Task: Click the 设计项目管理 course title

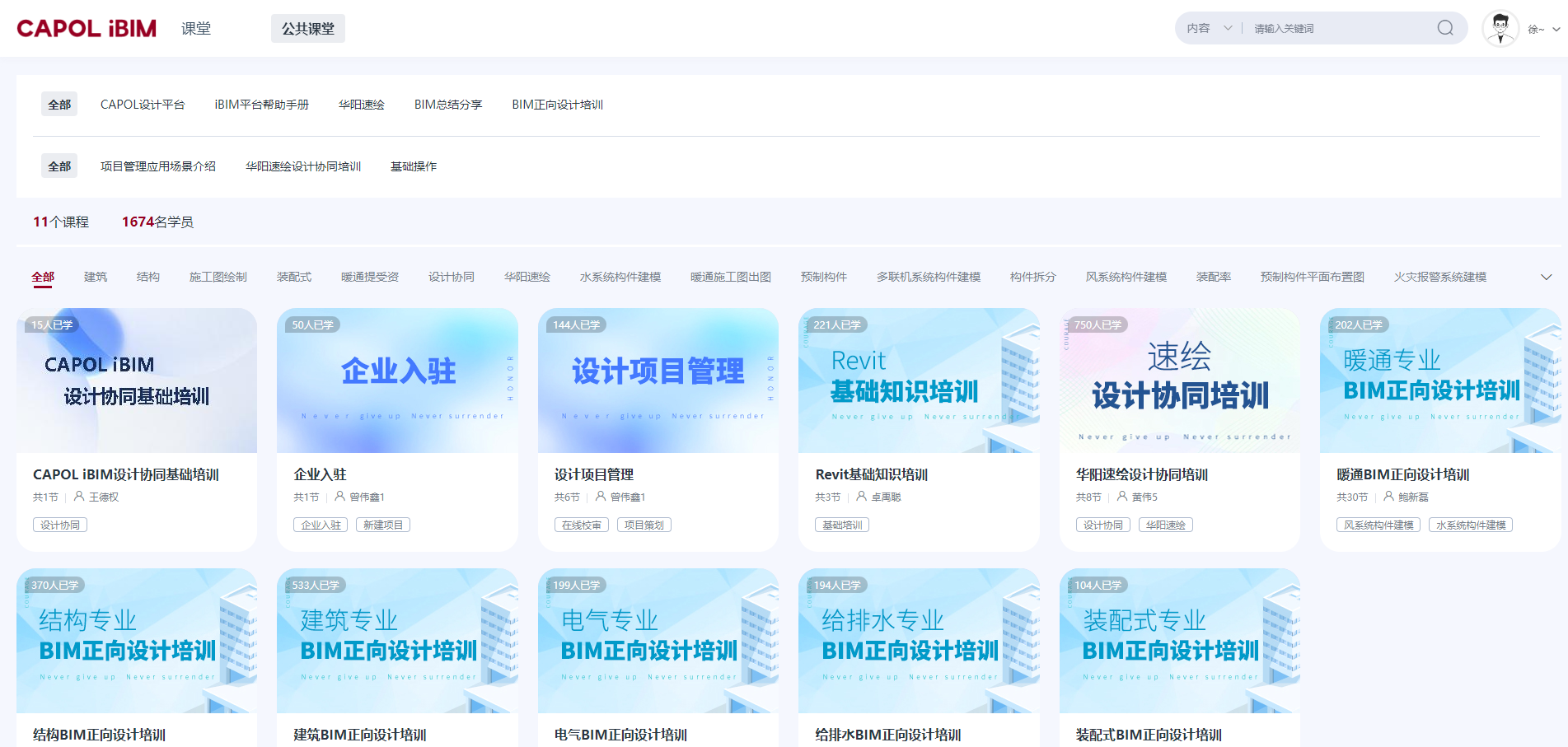Action: [x=594, y=474]
